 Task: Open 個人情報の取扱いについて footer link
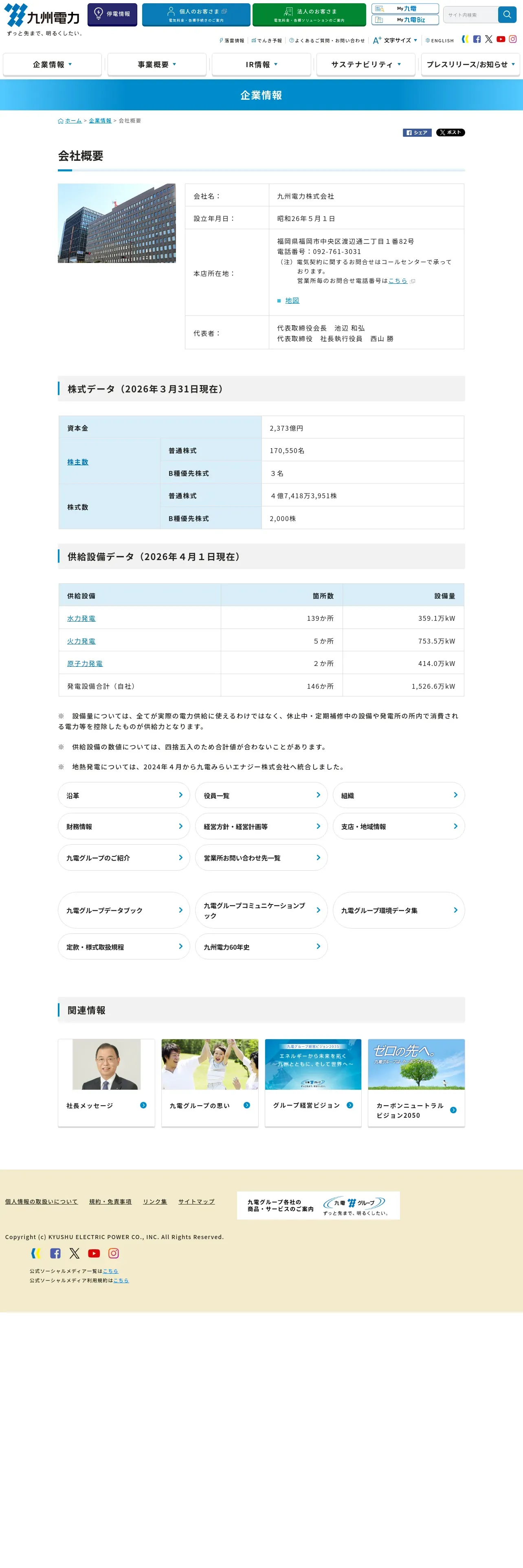coord(42,1202)
